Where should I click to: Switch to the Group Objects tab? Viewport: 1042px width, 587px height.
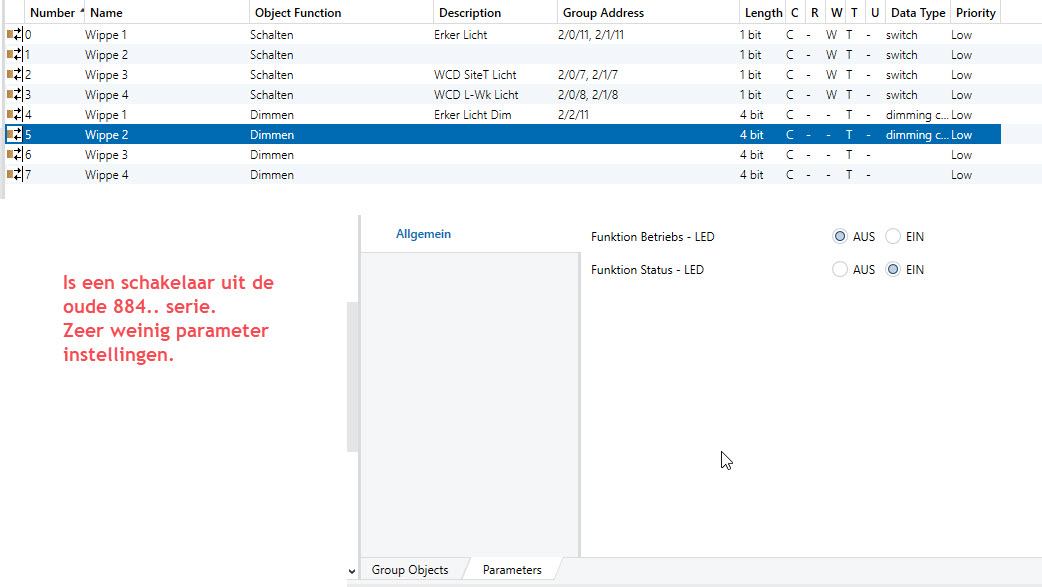click(x=410, y=570)
